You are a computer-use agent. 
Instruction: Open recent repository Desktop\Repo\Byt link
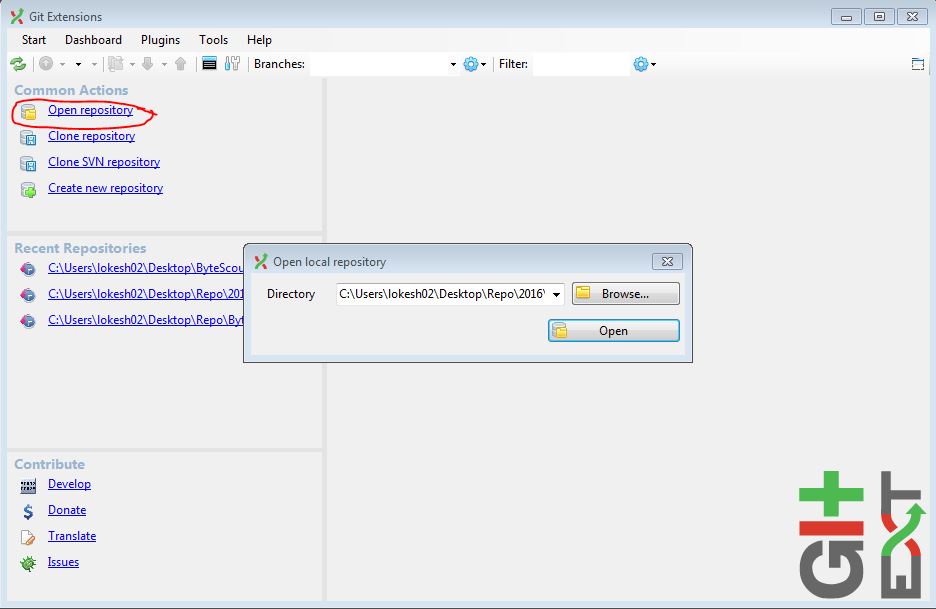145,320
